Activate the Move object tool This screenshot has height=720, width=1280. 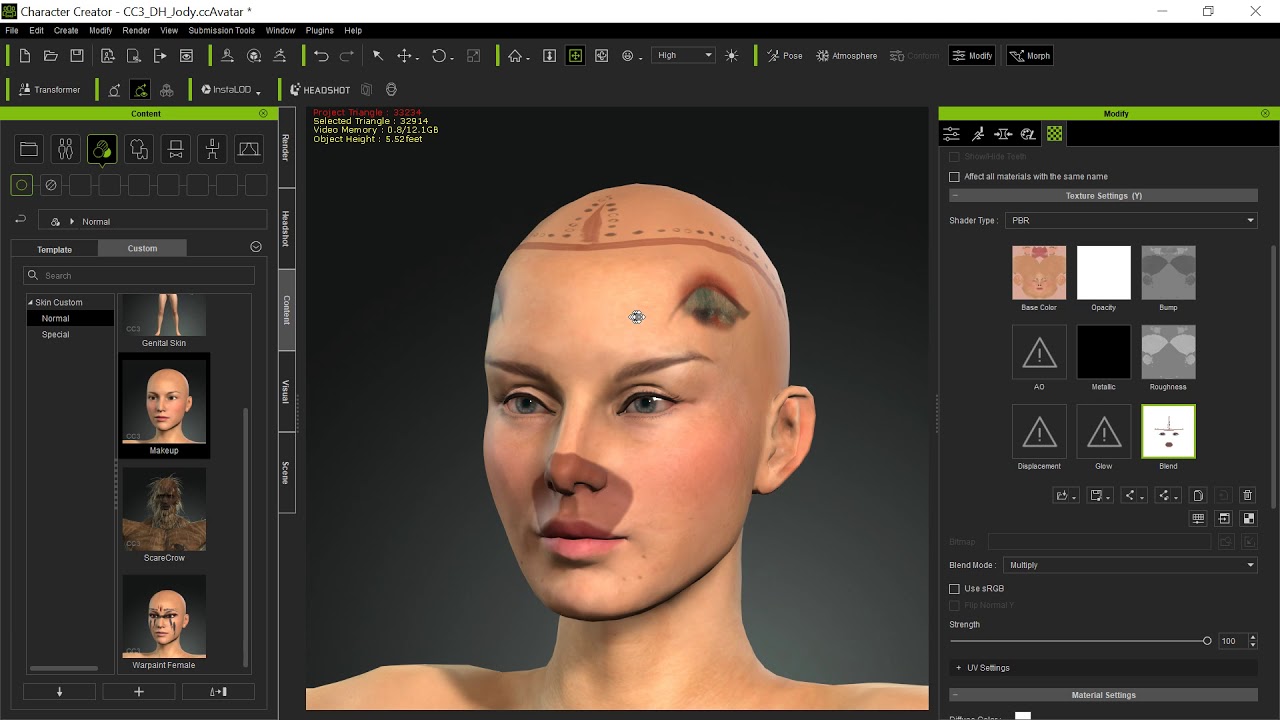(405, 56)
